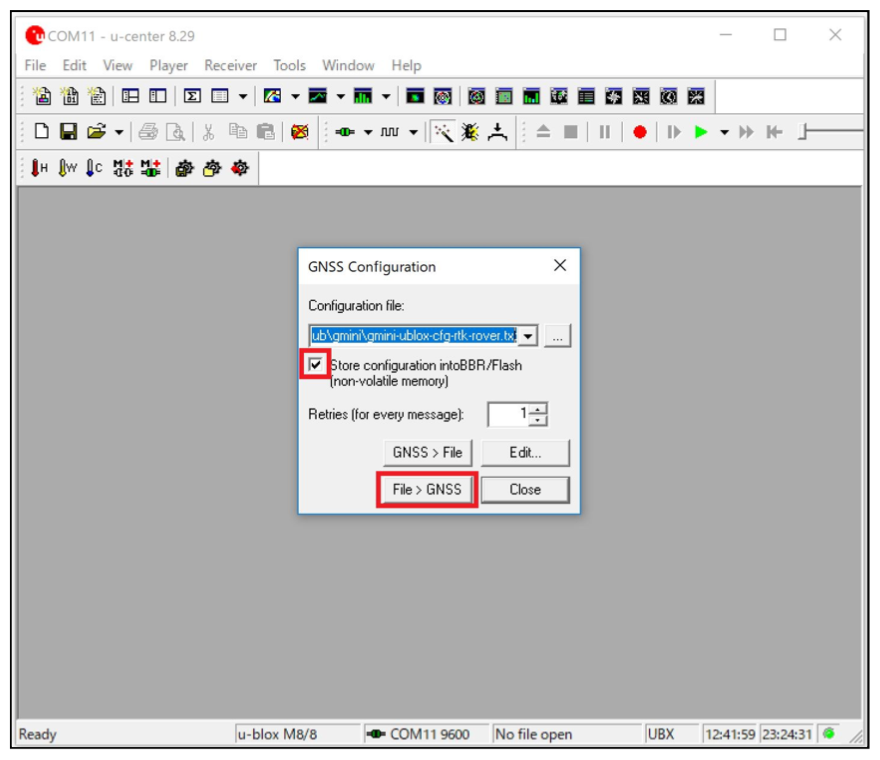The height and width of the screenshot is (760, 880).
Task: Open the Map view icon
Action: 272,97
